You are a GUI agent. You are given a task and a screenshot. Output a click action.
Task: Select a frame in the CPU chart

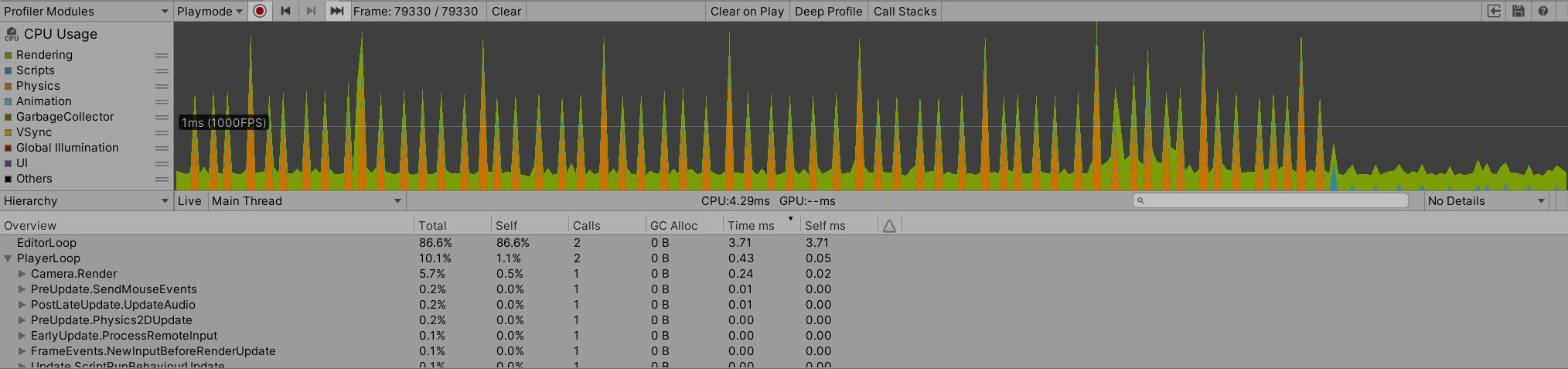[871, 106]
